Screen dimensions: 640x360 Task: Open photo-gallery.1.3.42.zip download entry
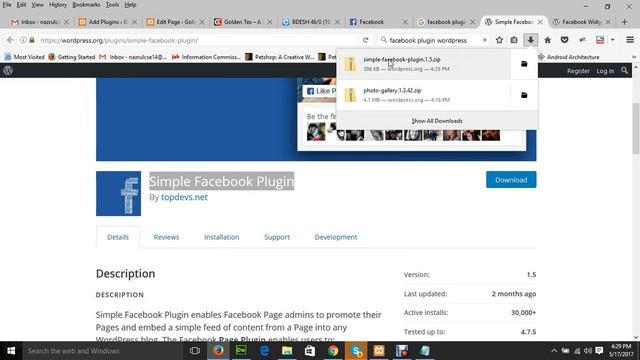[x=423, y=95]
